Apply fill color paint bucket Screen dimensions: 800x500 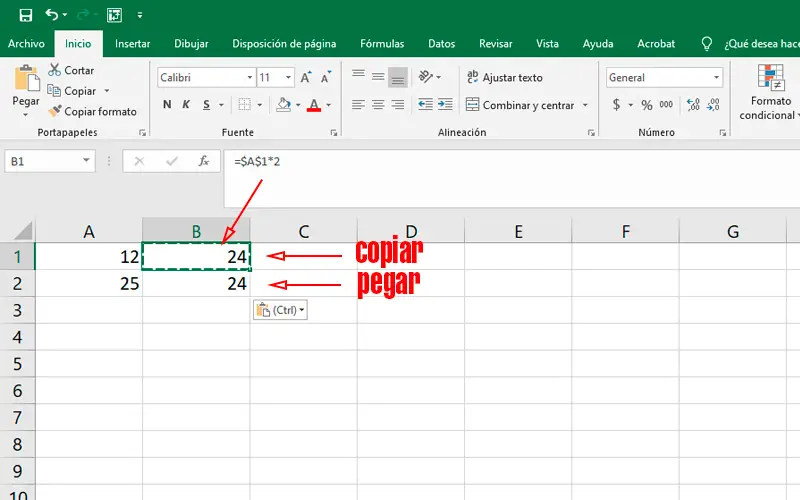pyautogui.click(x=284, y=105)
